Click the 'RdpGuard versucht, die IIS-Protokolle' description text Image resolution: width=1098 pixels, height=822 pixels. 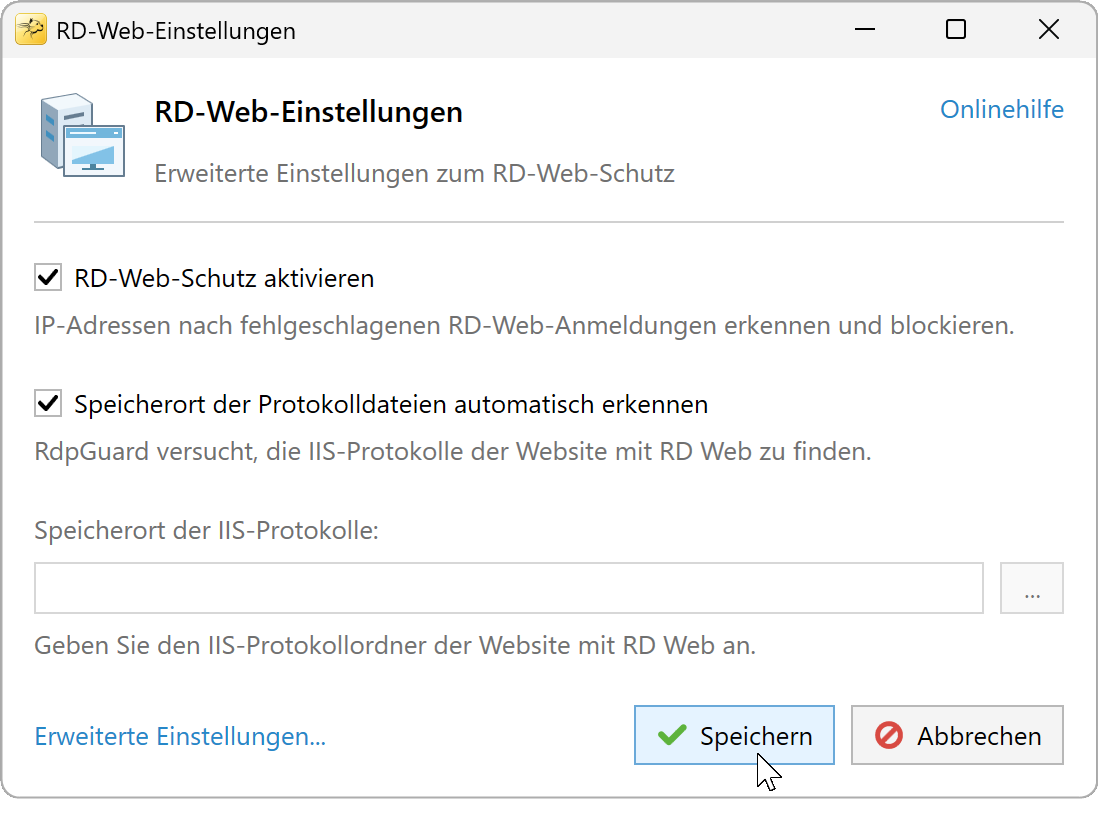(453, 452)
